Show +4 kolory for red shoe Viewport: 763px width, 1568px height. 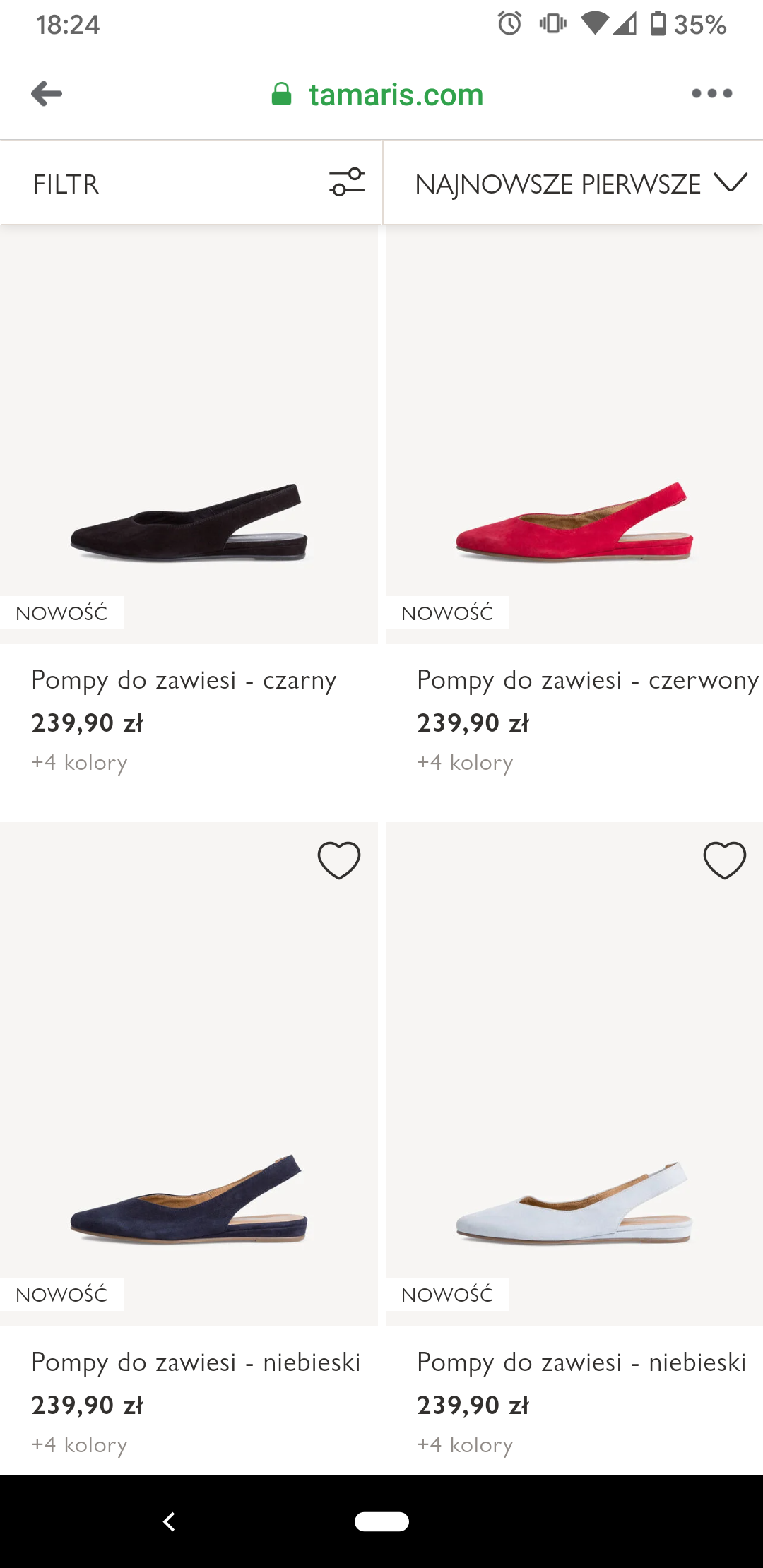pos(465,763)
